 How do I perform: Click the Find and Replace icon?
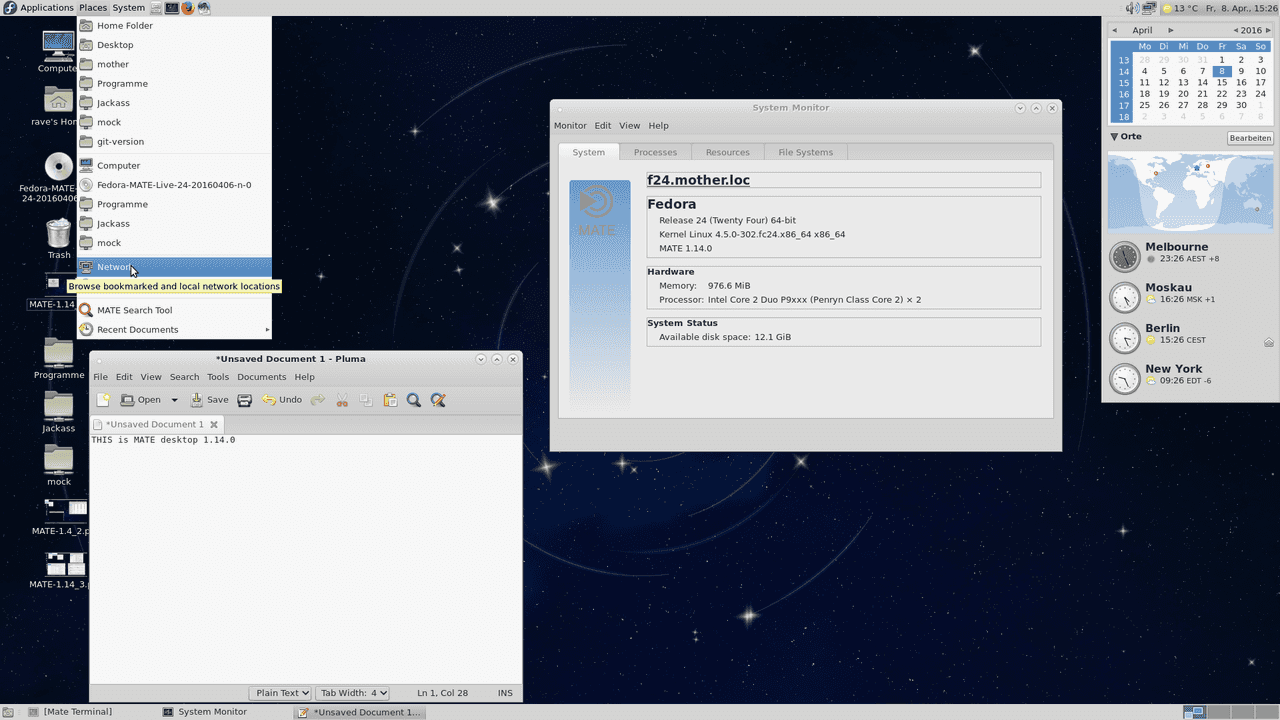point(438,400)
